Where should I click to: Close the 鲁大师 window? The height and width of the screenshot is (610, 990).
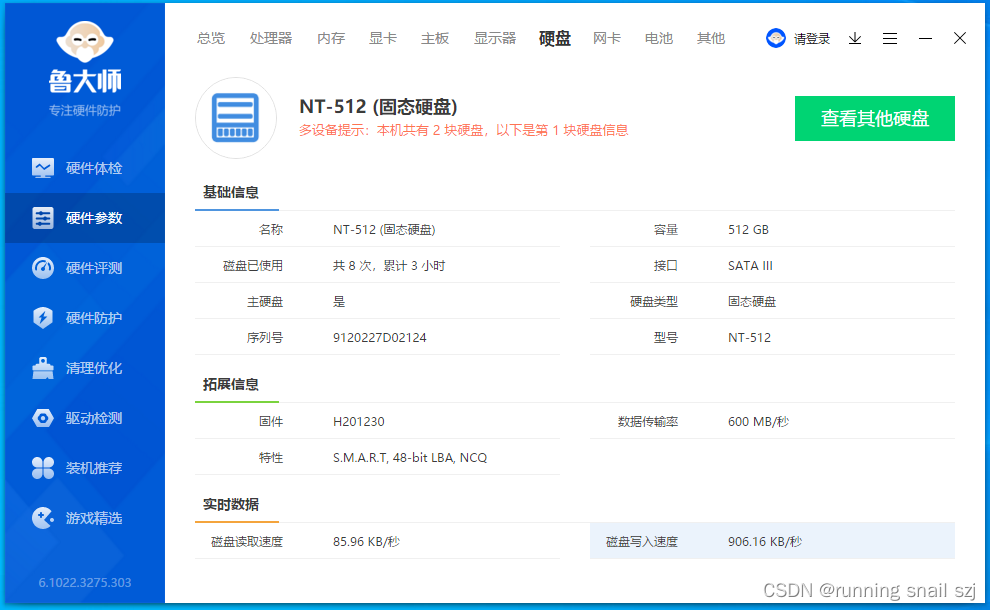pos(960,39)
